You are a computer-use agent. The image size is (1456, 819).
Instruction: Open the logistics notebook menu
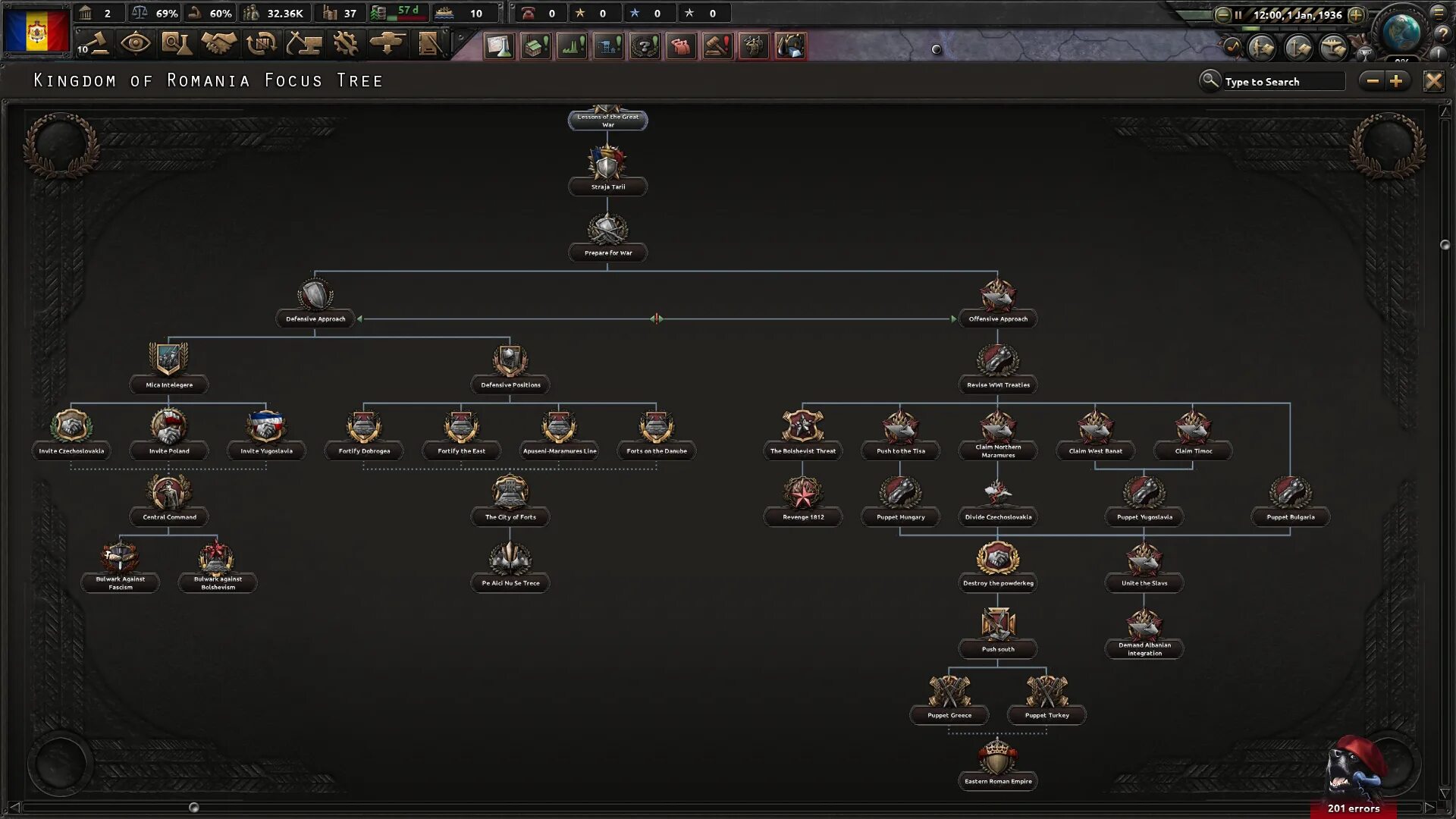pyautogui.click(x=429, y=43)
